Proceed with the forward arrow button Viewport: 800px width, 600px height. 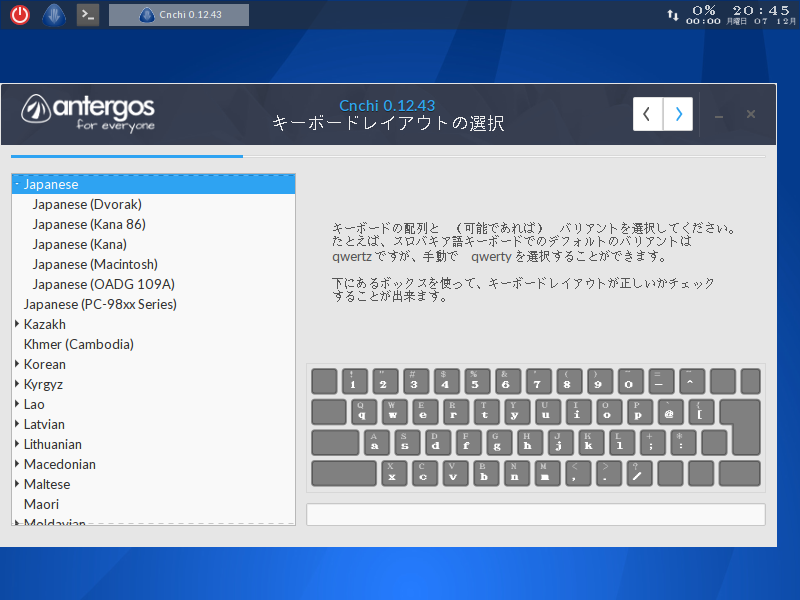click(x=677, y=113)
